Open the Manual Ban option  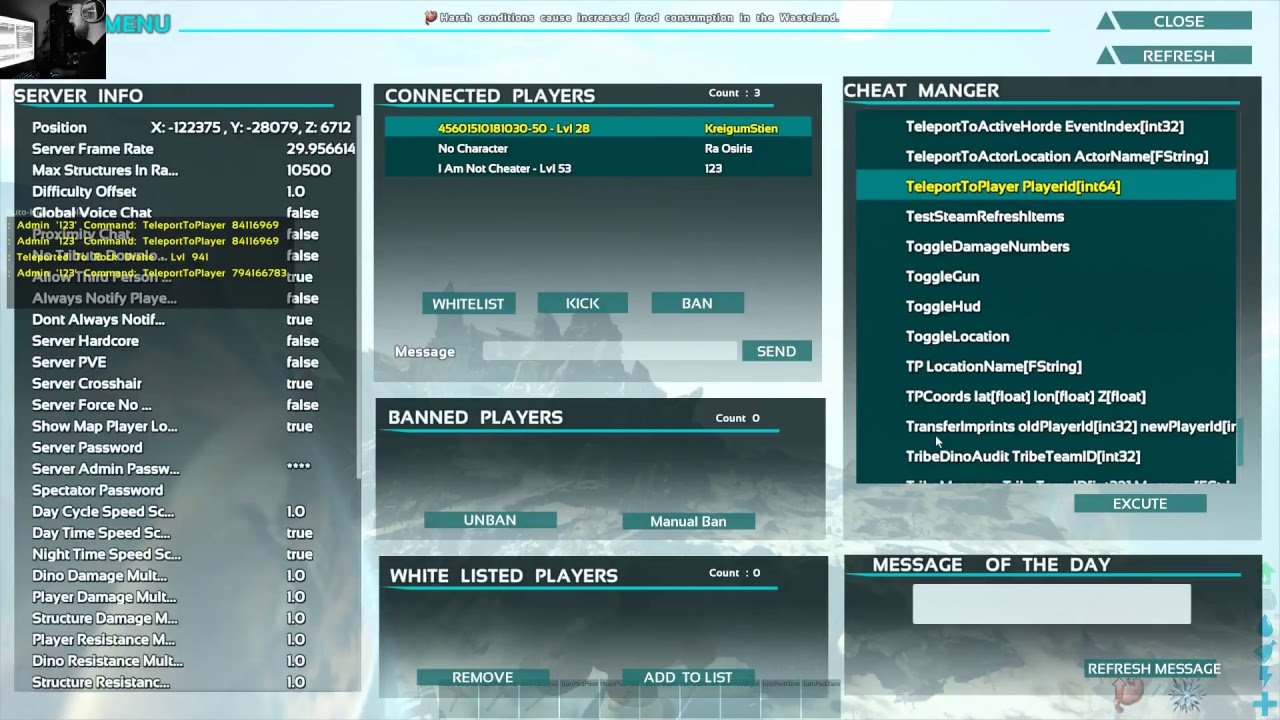pos(688,521)
